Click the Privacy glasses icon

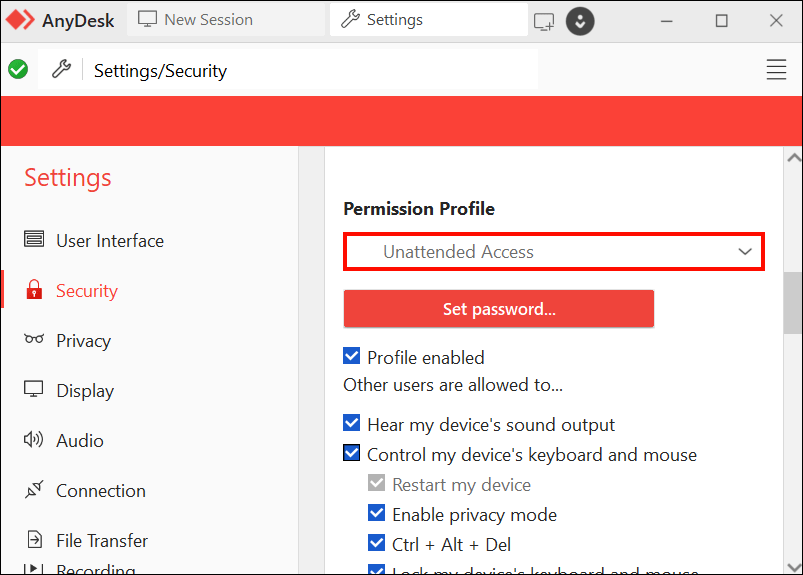[x=34, y=341]
